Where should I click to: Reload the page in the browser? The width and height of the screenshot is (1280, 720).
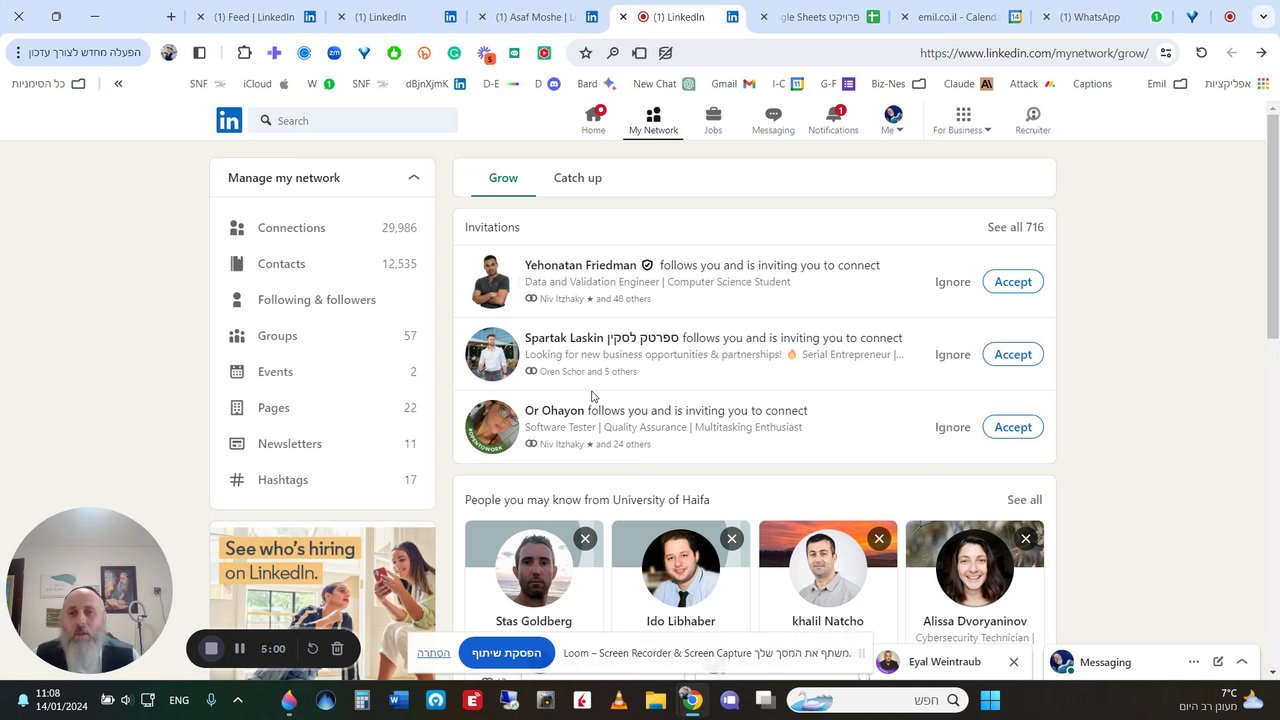1201,53
